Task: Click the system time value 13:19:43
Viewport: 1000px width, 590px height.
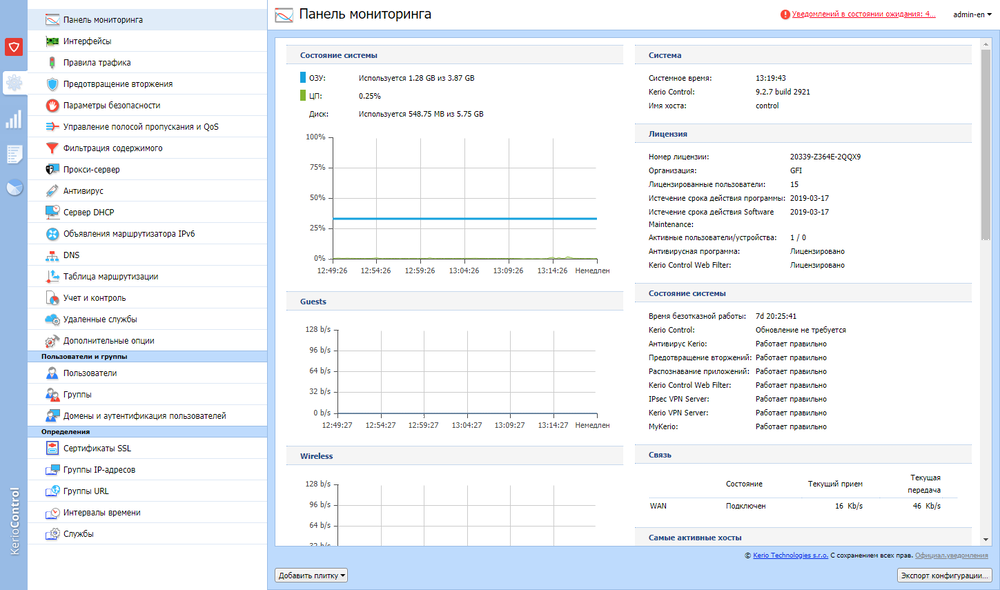Action: tap(770, 78)
